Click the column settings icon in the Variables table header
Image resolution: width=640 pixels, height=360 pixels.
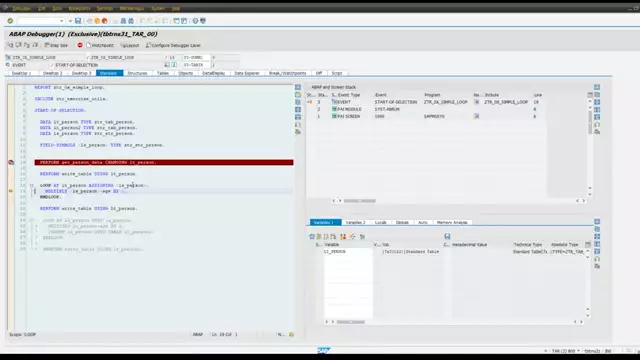(x=588, y=244)
